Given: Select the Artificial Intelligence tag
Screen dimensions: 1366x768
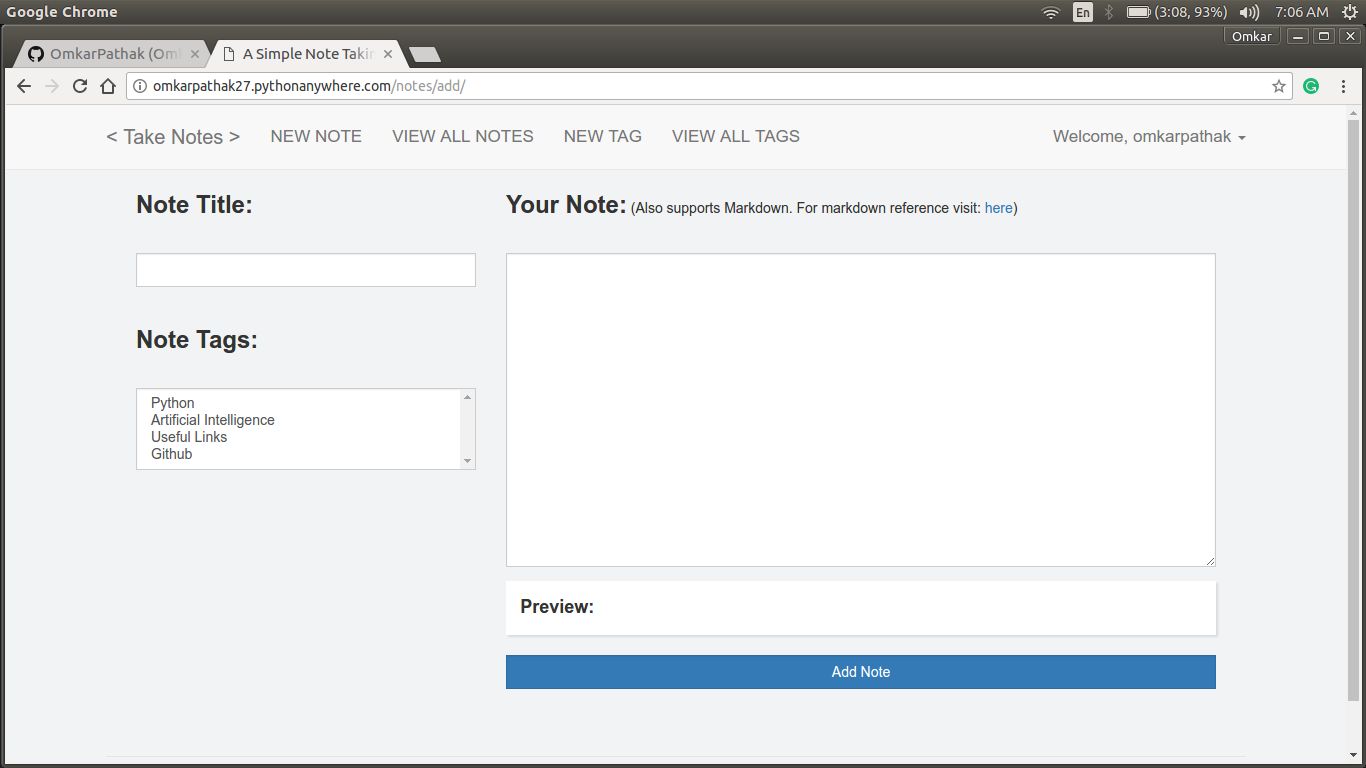Looking at the screenshot, I should tap(213, 420).
